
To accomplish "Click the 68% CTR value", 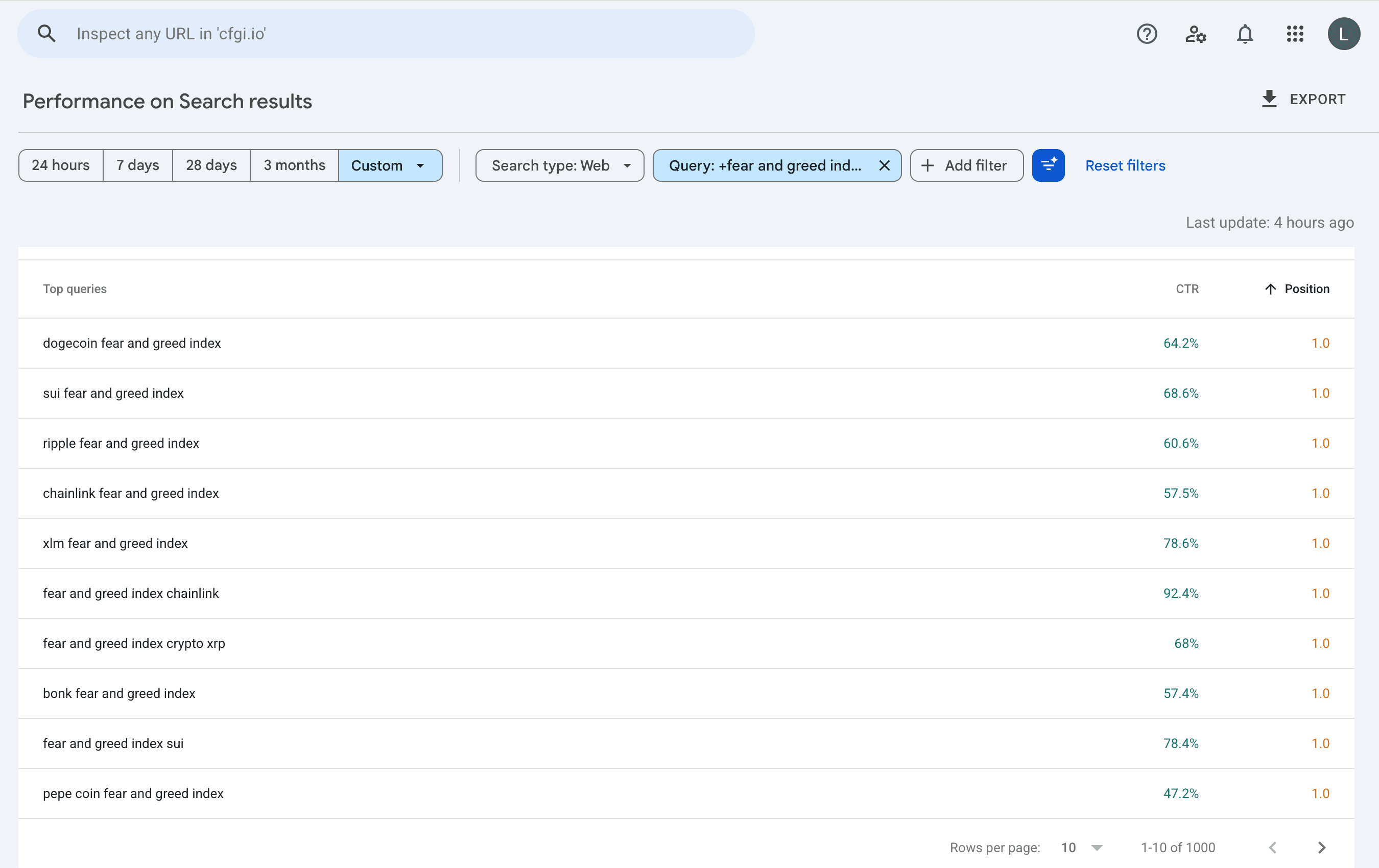I will tap(1186, 643).
